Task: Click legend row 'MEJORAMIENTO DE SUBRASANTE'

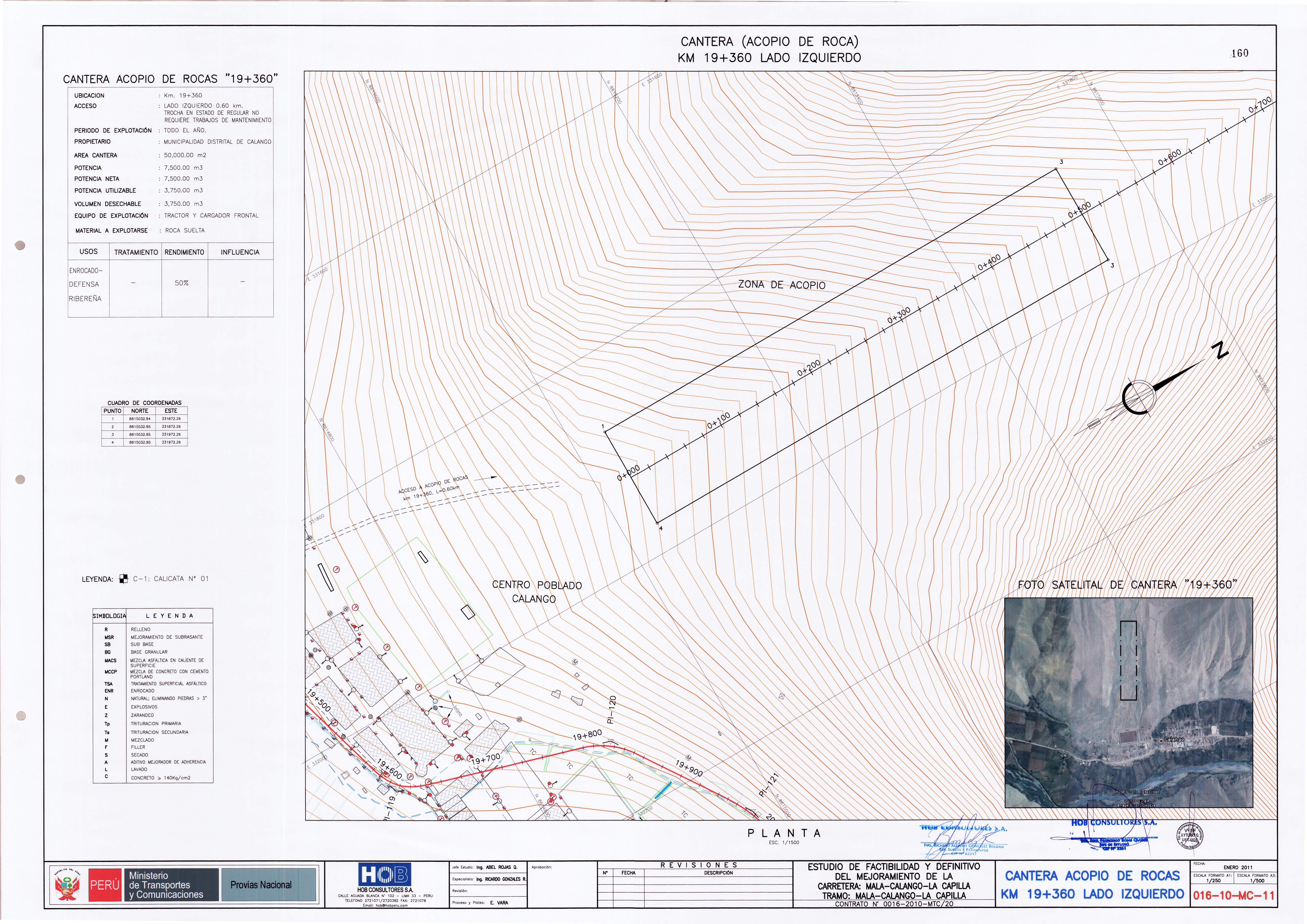Action: click(x=167, y=637)
